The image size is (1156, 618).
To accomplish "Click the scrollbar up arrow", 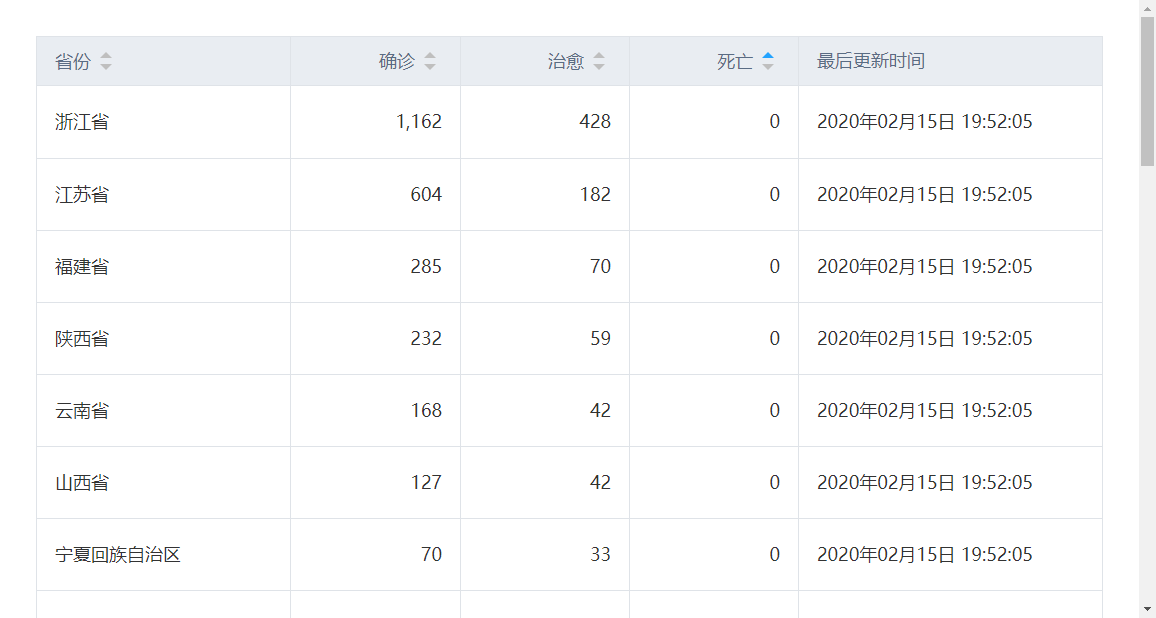I will coord(1148,9).
